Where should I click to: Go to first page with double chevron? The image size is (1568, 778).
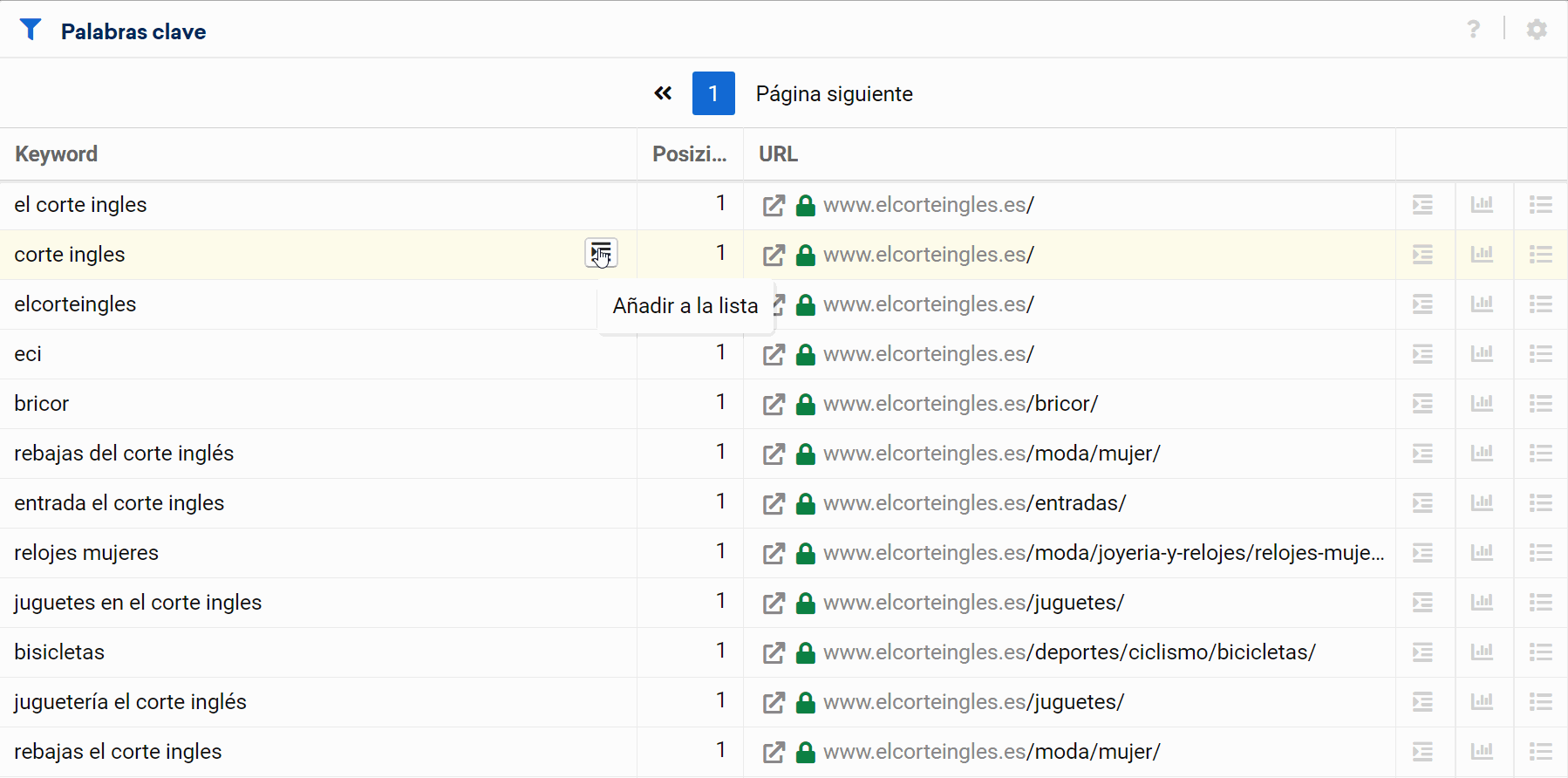point(663,93)
